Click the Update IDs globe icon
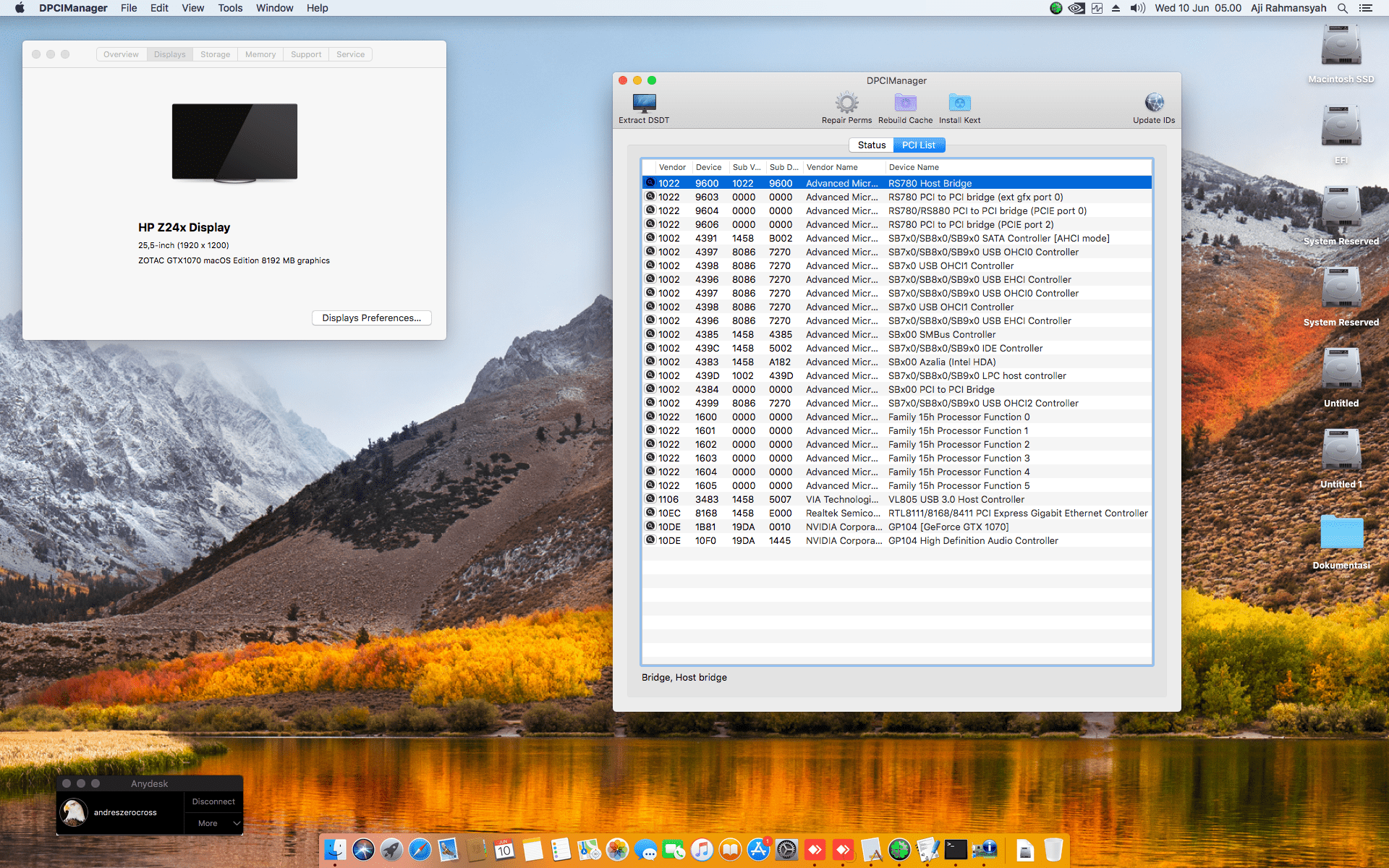 [1154, 103]
